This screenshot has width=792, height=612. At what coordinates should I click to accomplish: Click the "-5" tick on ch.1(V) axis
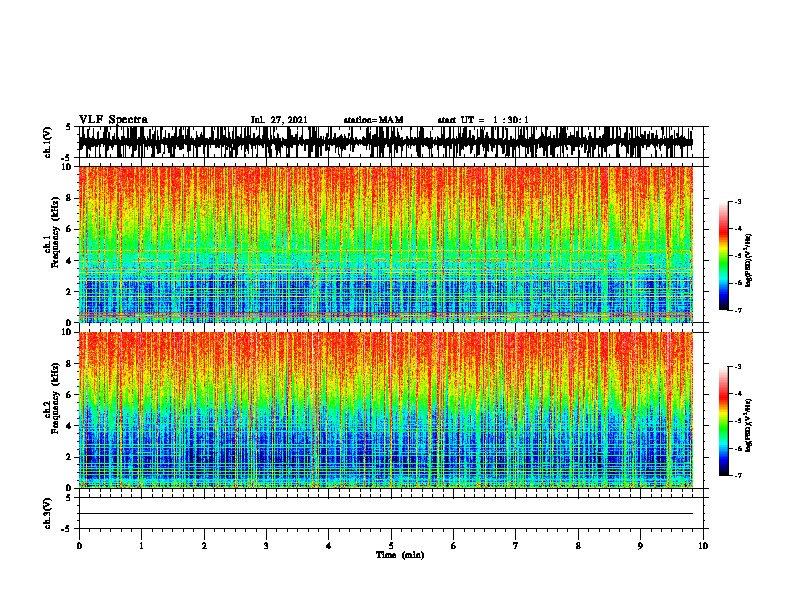click(x=66, y=158)
